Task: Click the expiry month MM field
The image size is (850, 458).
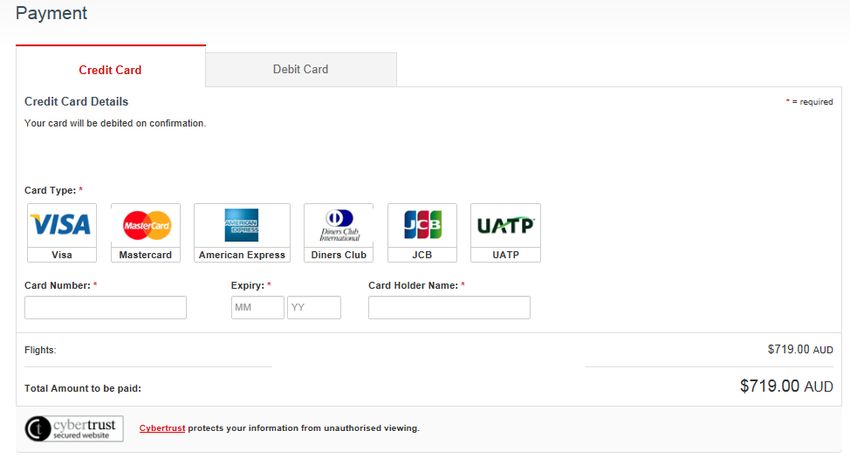Action: point(257,307)
